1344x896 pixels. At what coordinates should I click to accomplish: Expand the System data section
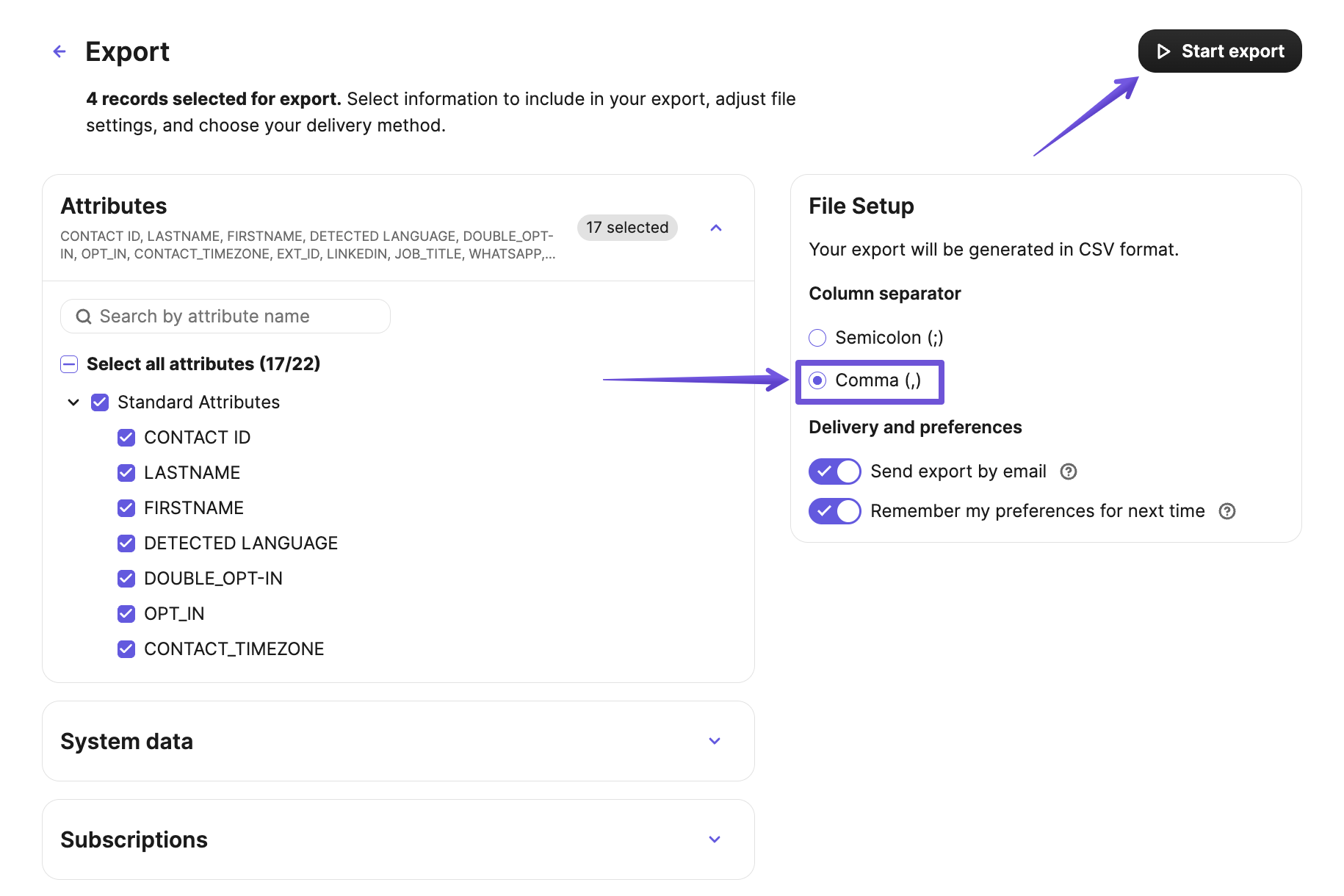(x=715, y=741)
